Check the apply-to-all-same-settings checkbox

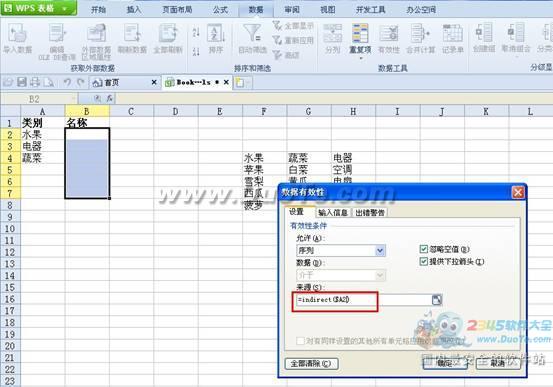tap(300, 341)
